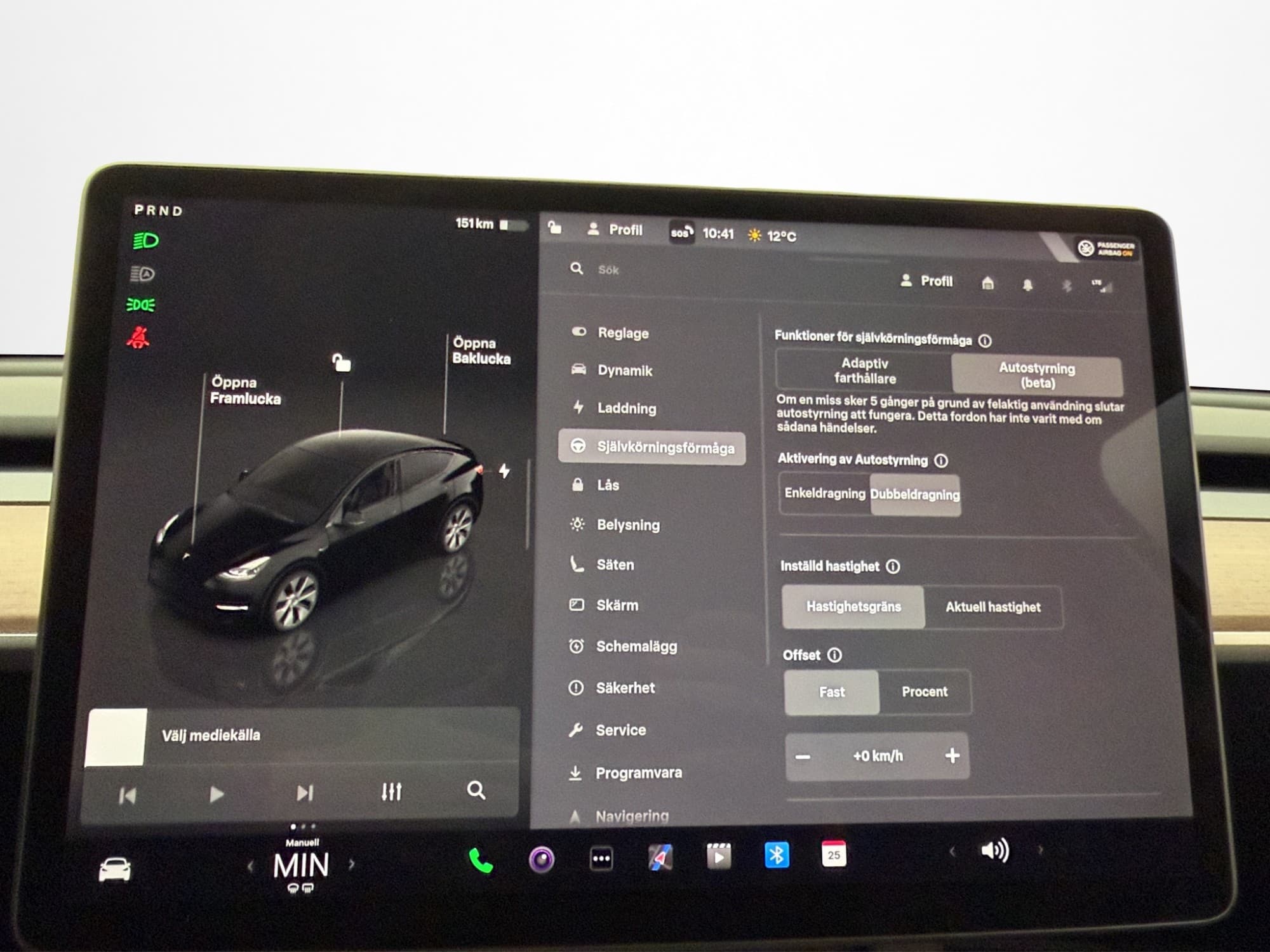This screenshot has height=952, width=1270.
Task: Launch the dashcam camera app
Action: point(542,860)
